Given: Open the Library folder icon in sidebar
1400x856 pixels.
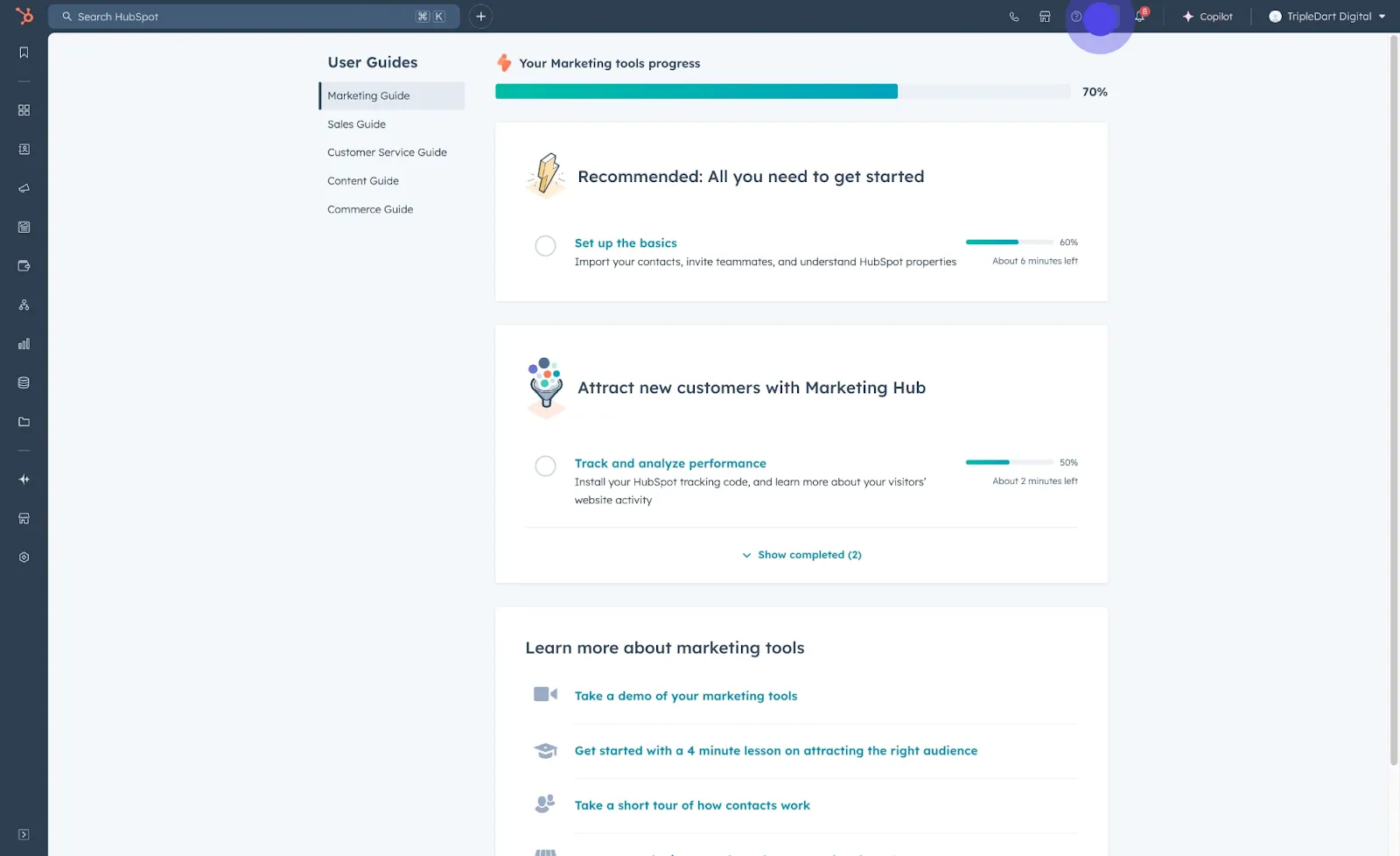Looking at the screenshot, I should (24, 422).
